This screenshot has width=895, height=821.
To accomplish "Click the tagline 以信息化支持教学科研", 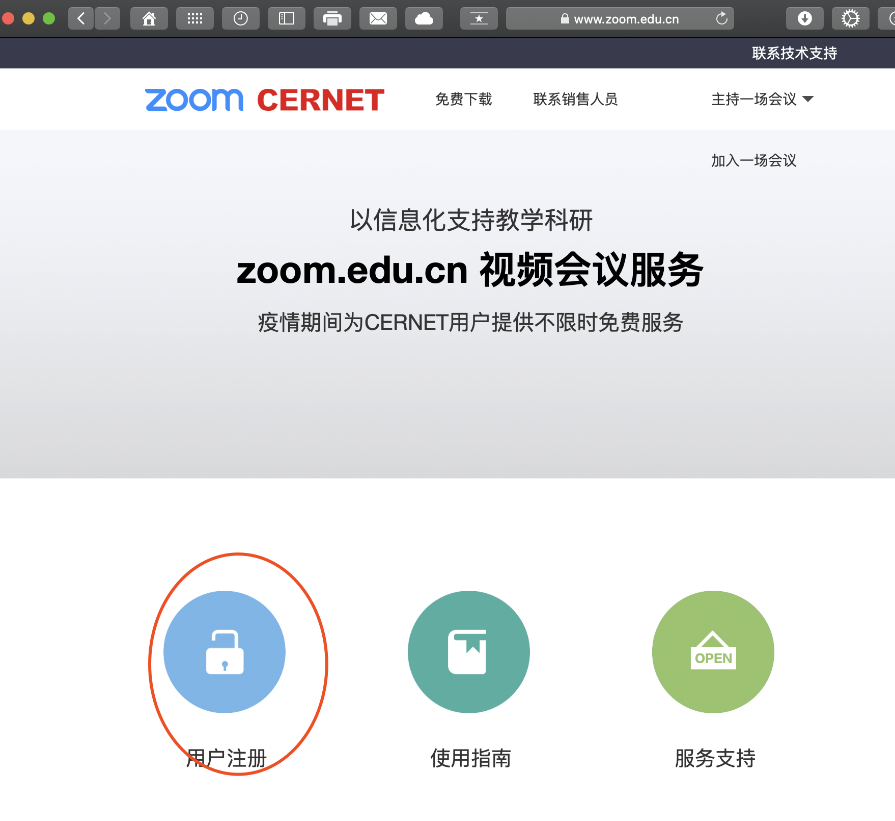I will tap(471, 220).
